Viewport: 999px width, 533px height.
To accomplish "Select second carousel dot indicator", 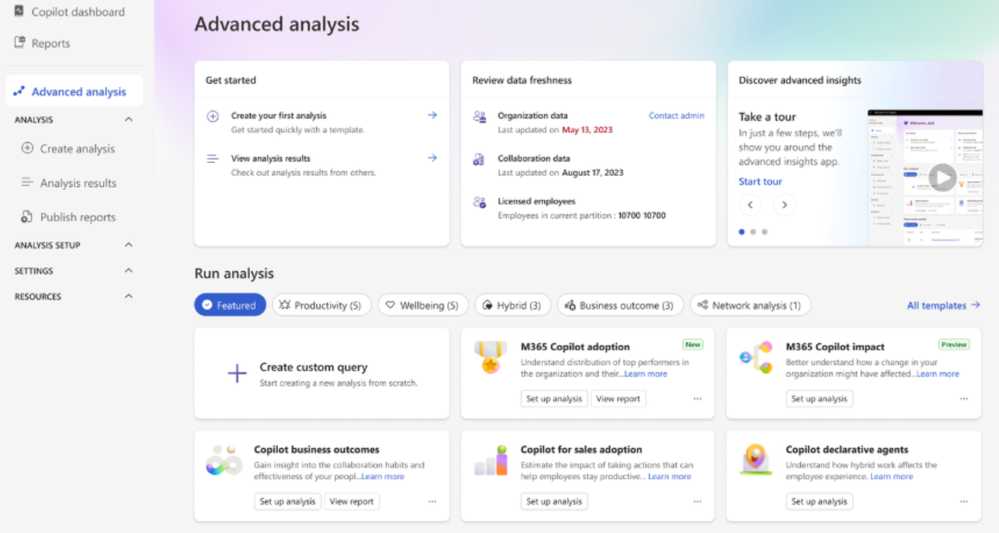I will (753, 232).
